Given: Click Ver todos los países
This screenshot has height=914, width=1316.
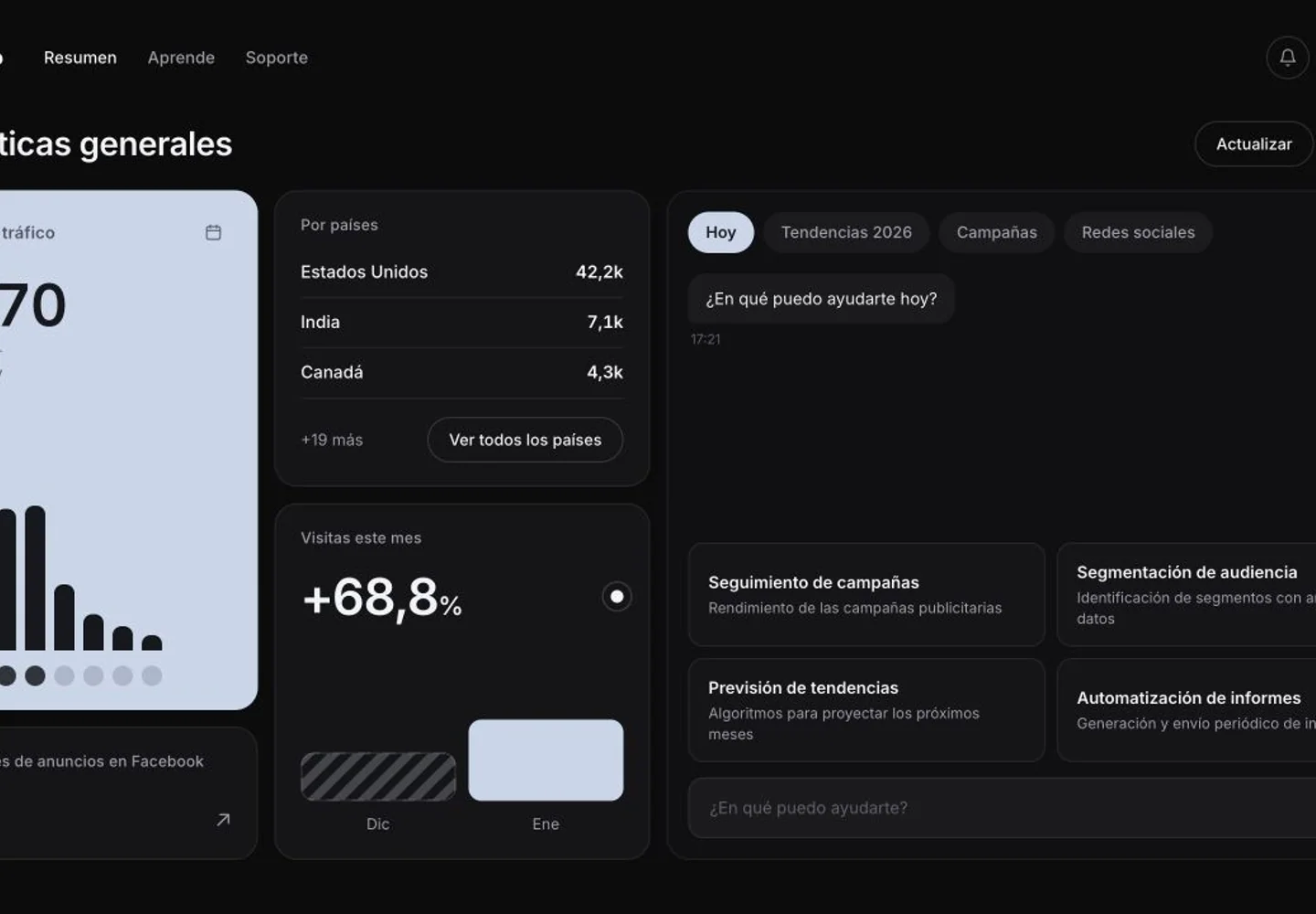Looking at the screenshot, I should click(x=525, y=440).
